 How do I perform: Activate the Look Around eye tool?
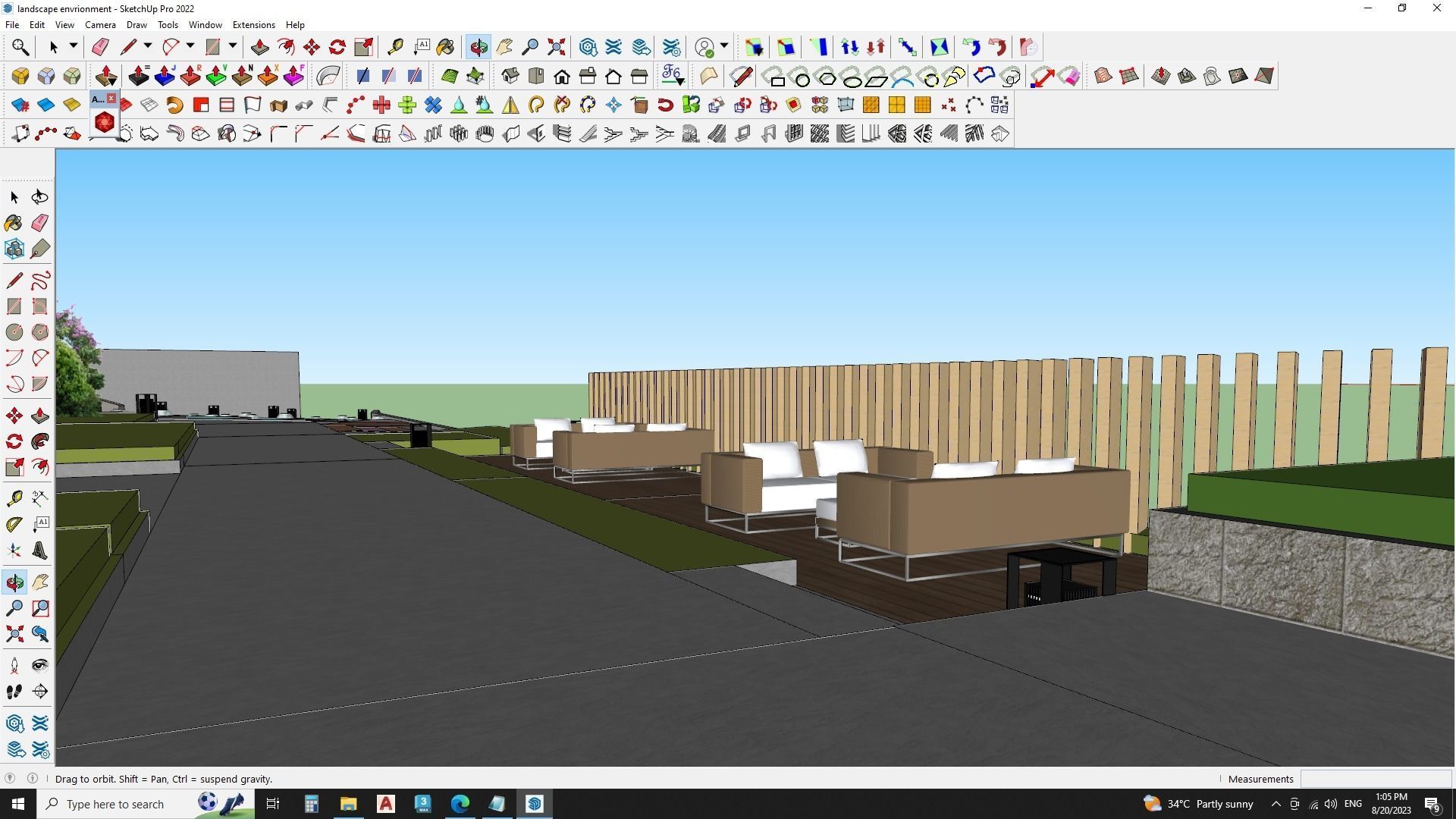pos(40,666)
